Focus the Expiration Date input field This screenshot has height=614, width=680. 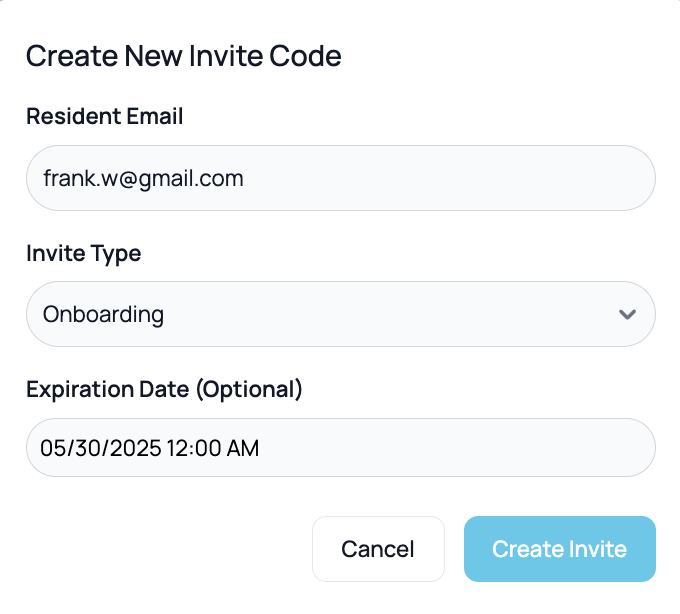point(400,448)
